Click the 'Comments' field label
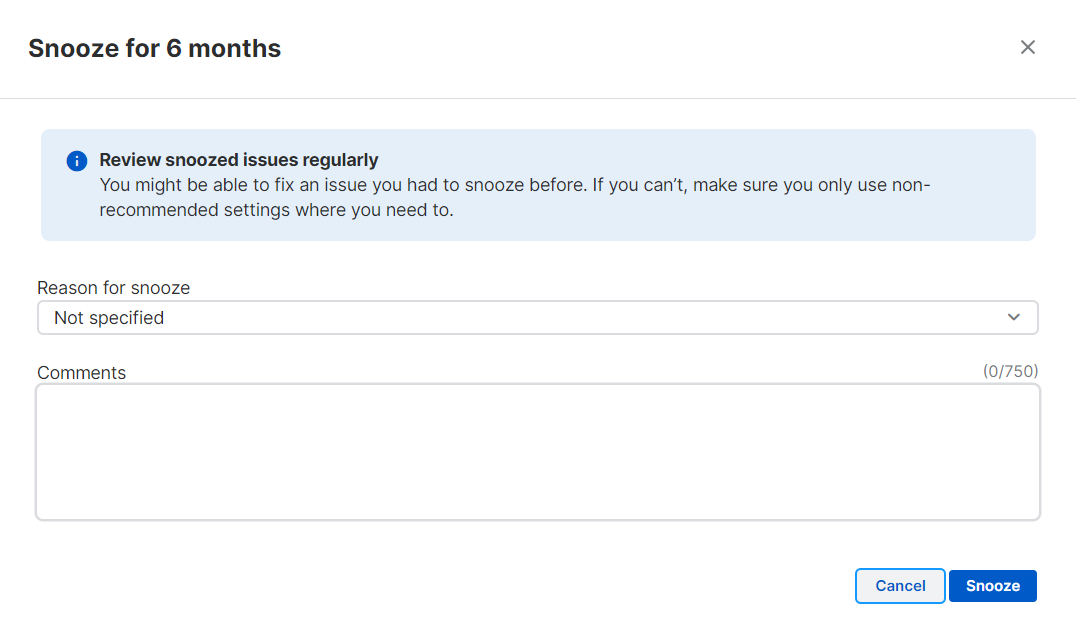The width and height of the screenshot is (1076, 642). pos(82,373)
